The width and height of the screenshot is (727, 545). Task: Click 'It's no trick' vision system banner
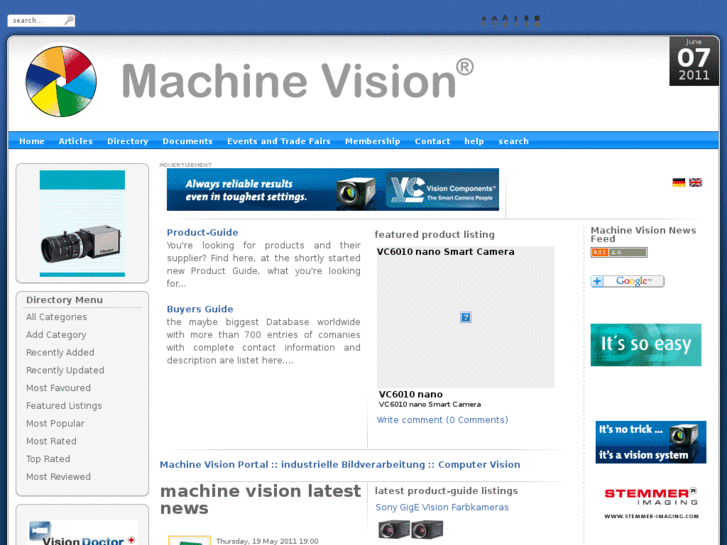click(x=650, y=442)
